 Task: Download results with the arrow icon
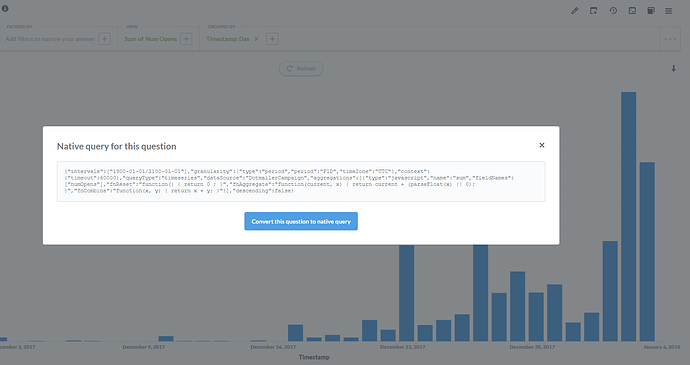[673, 68]
